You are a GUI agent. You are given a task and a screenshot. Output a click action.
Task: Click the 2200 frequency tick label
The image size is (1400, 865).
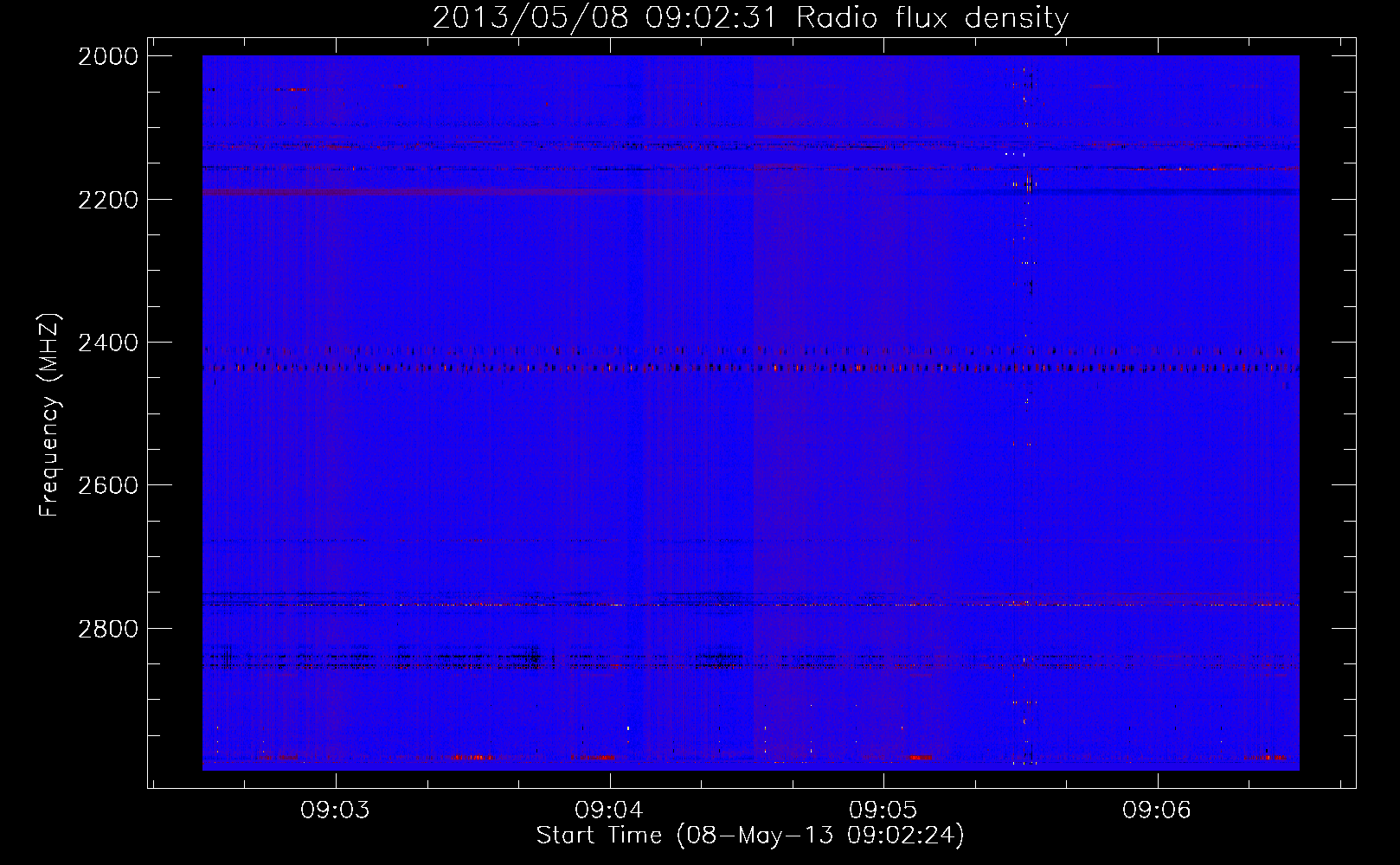[x=108, y=200]
